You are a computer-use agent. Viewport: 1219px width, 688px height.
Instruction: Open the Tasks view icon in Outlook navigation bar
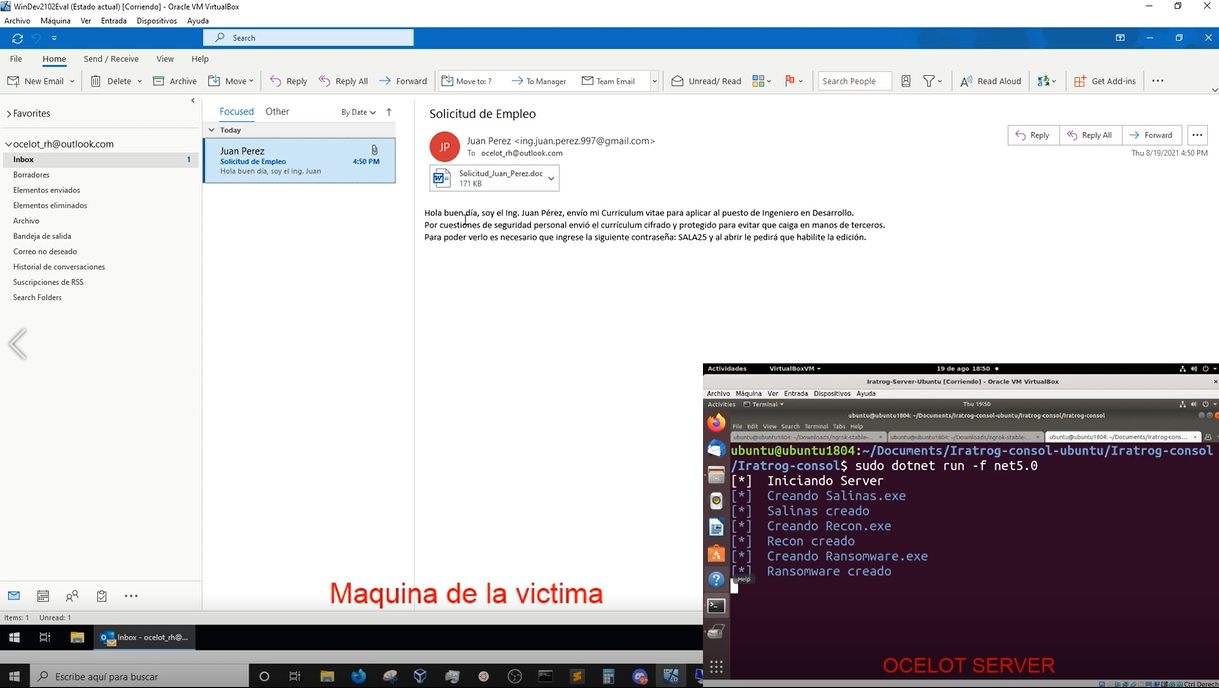coord(101,596)
